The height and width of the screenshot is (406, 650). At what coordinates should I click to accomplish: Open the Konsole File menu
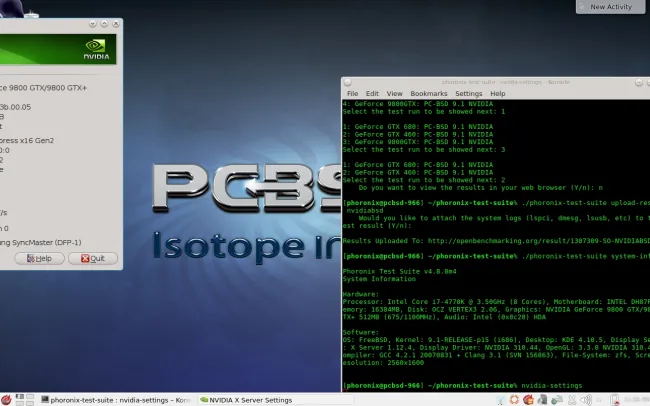click(352, 93)
